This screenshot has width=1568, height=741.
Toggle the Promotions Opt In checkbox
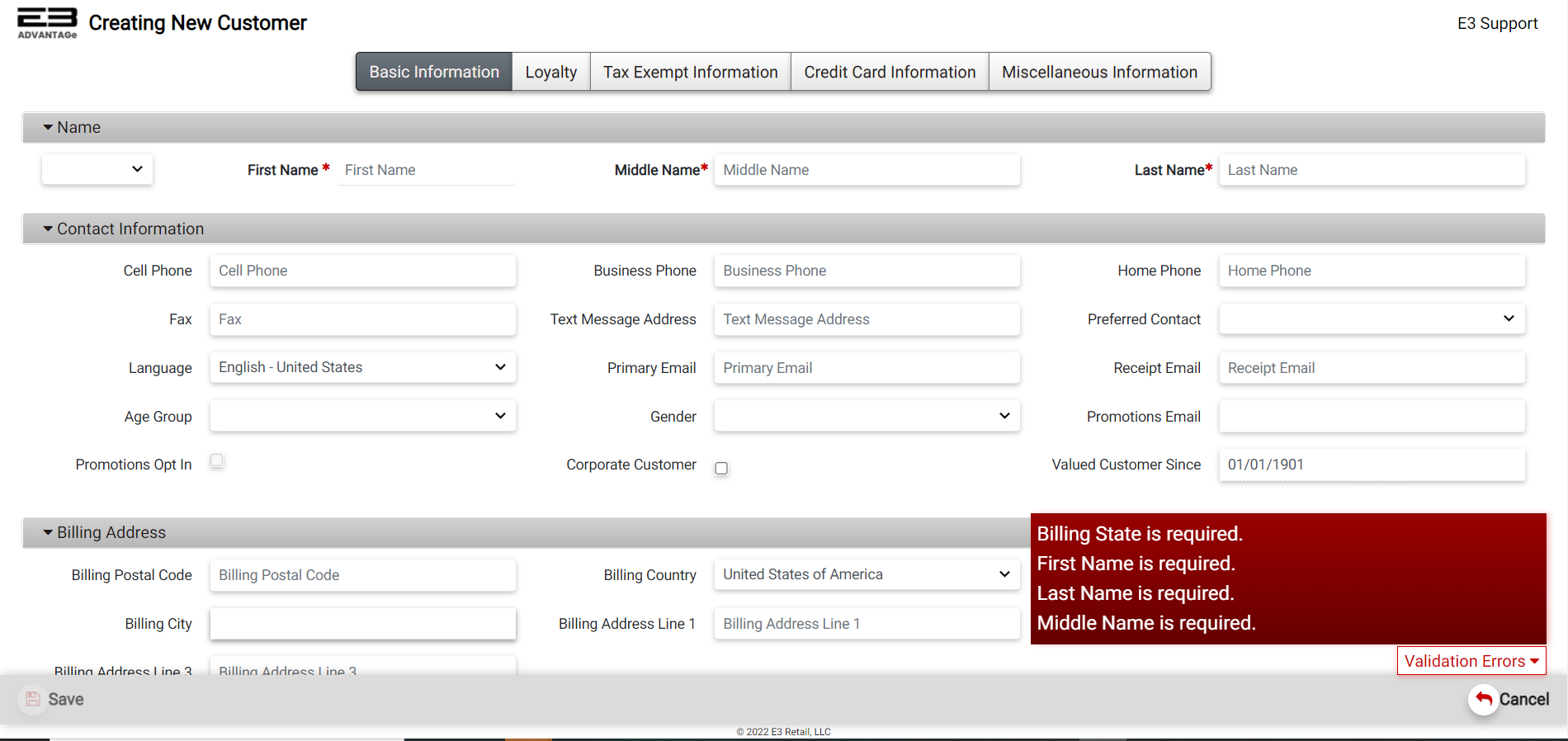pyautogui.click(x=217, y=461)
